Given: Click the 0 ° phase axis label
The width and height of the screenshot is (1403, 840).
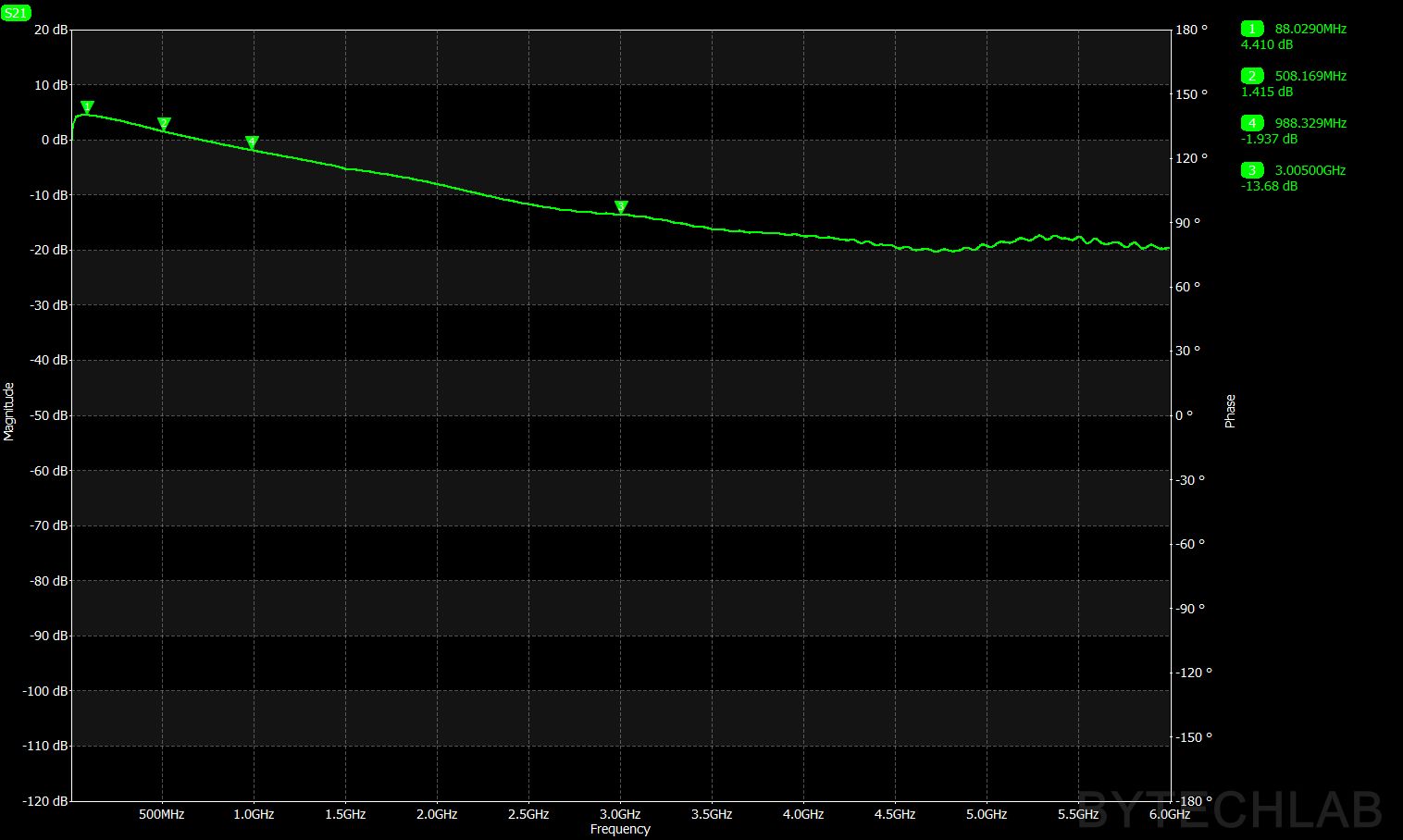Looking at the screenshot, I should tap(1185, 415).
